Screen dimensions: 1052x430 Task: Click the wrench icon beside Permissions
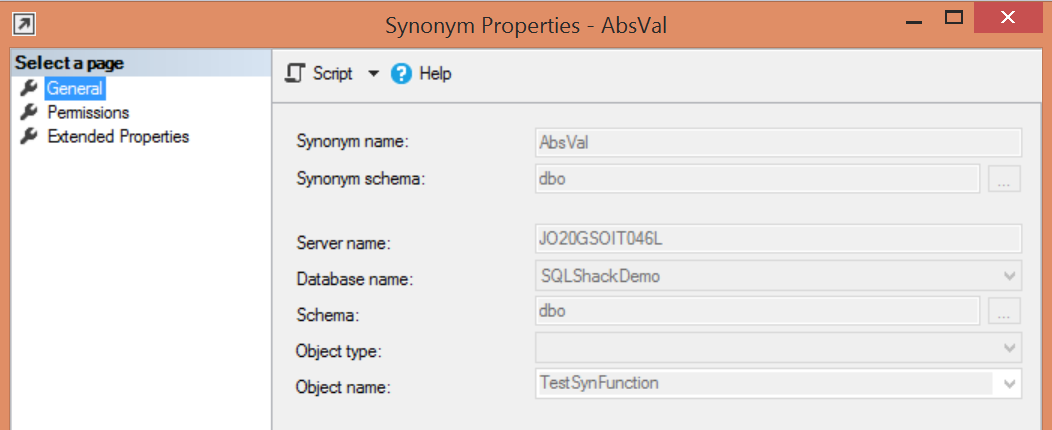(x=29, y=113)
